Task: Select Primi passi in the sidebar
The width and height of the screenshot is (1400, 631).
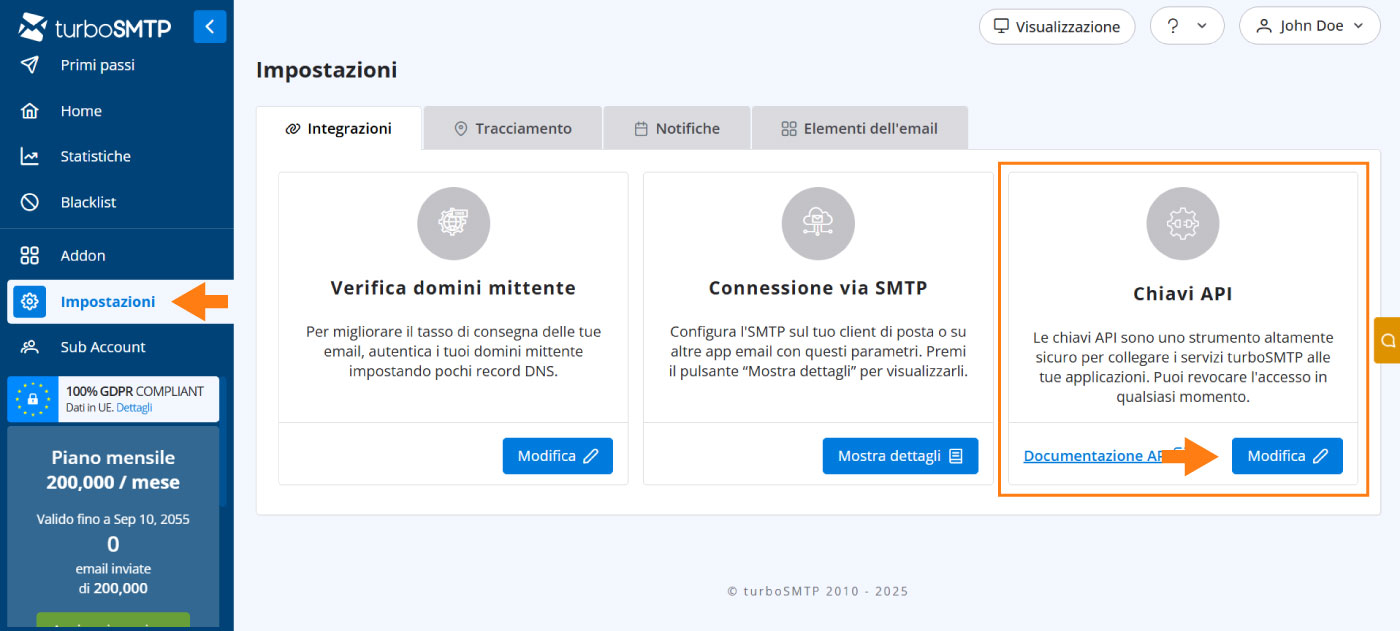Action: (97, 65)
